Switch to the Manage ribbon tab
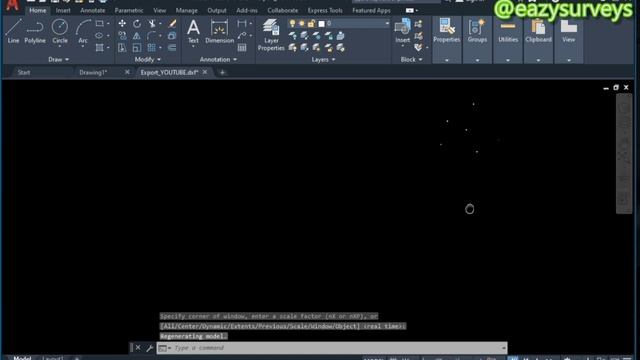640x360 pixels. [x=187, y=10]
